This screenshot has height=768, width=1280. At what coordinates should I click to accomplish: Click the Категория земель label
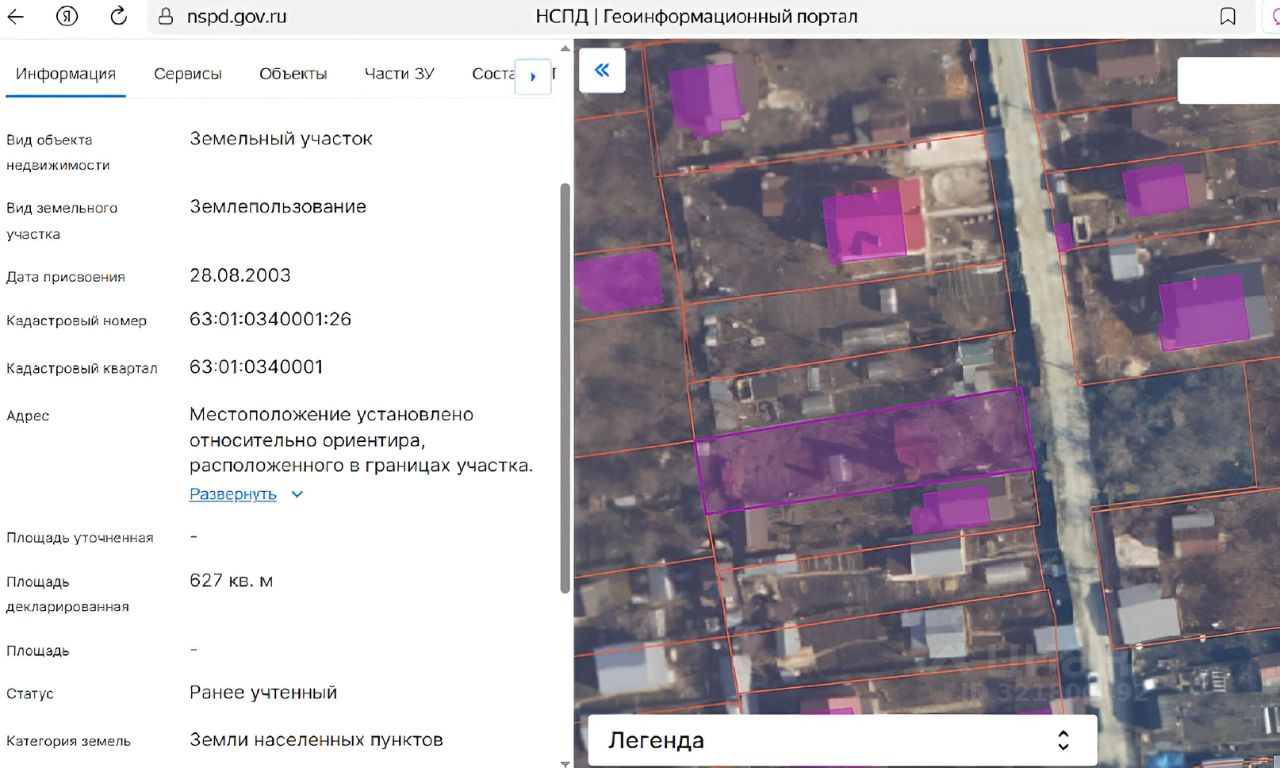pos(68,742)
